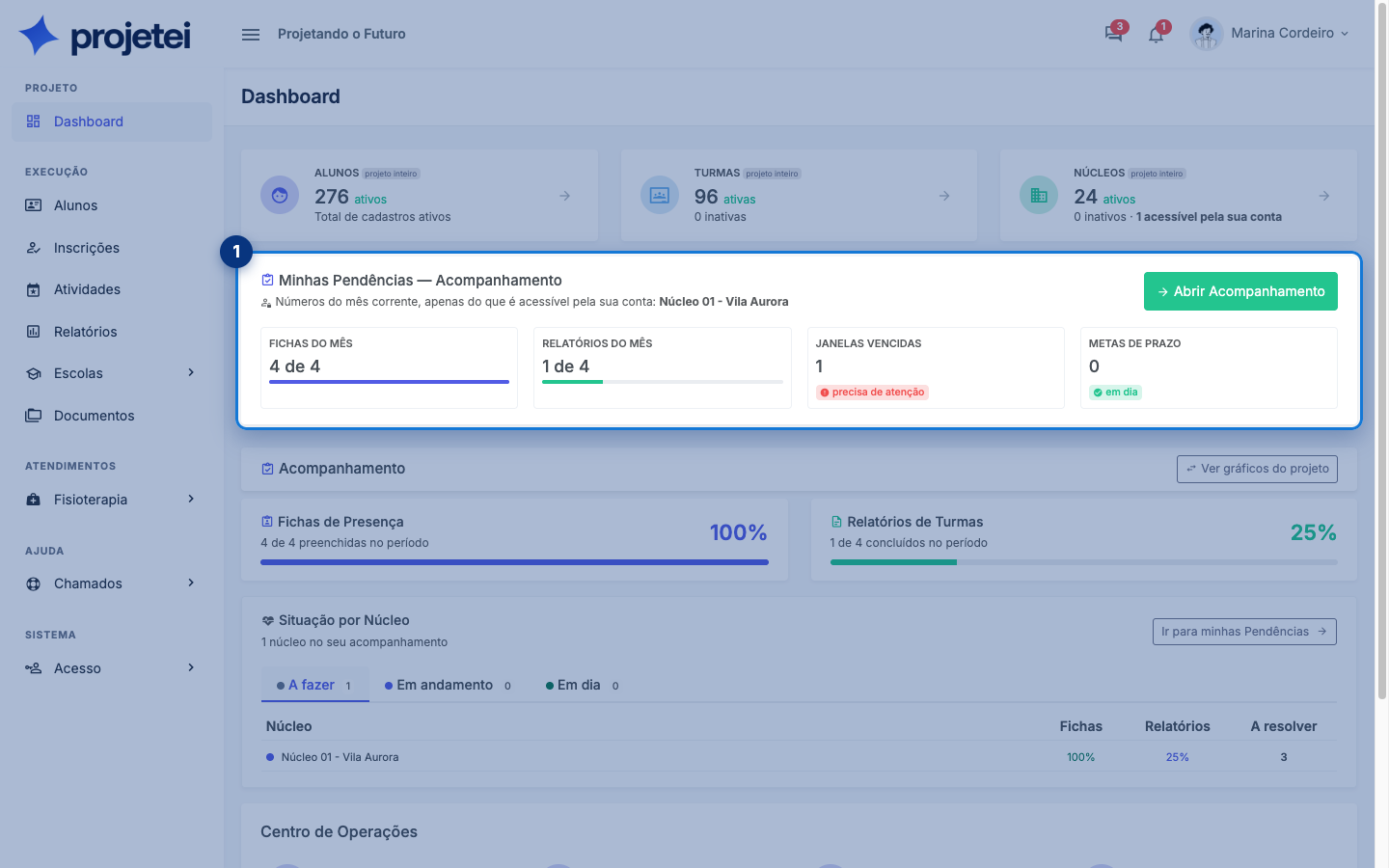Open the Núcleo 01 - Vila Aurora row
1389x868 pixels.
[x=799, y=757]
